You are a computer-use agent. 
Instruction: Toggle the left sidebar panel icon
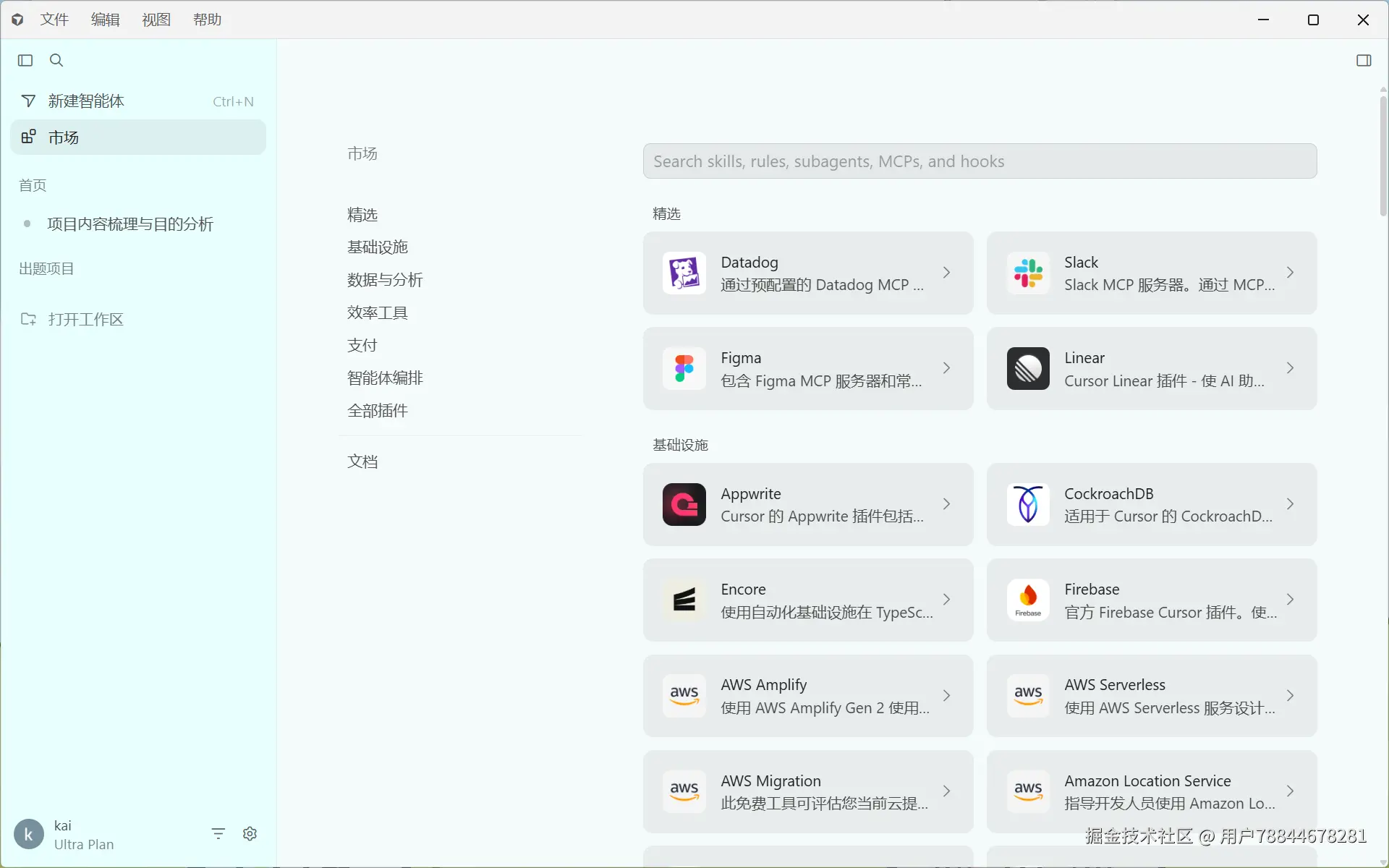pos(25,60)
